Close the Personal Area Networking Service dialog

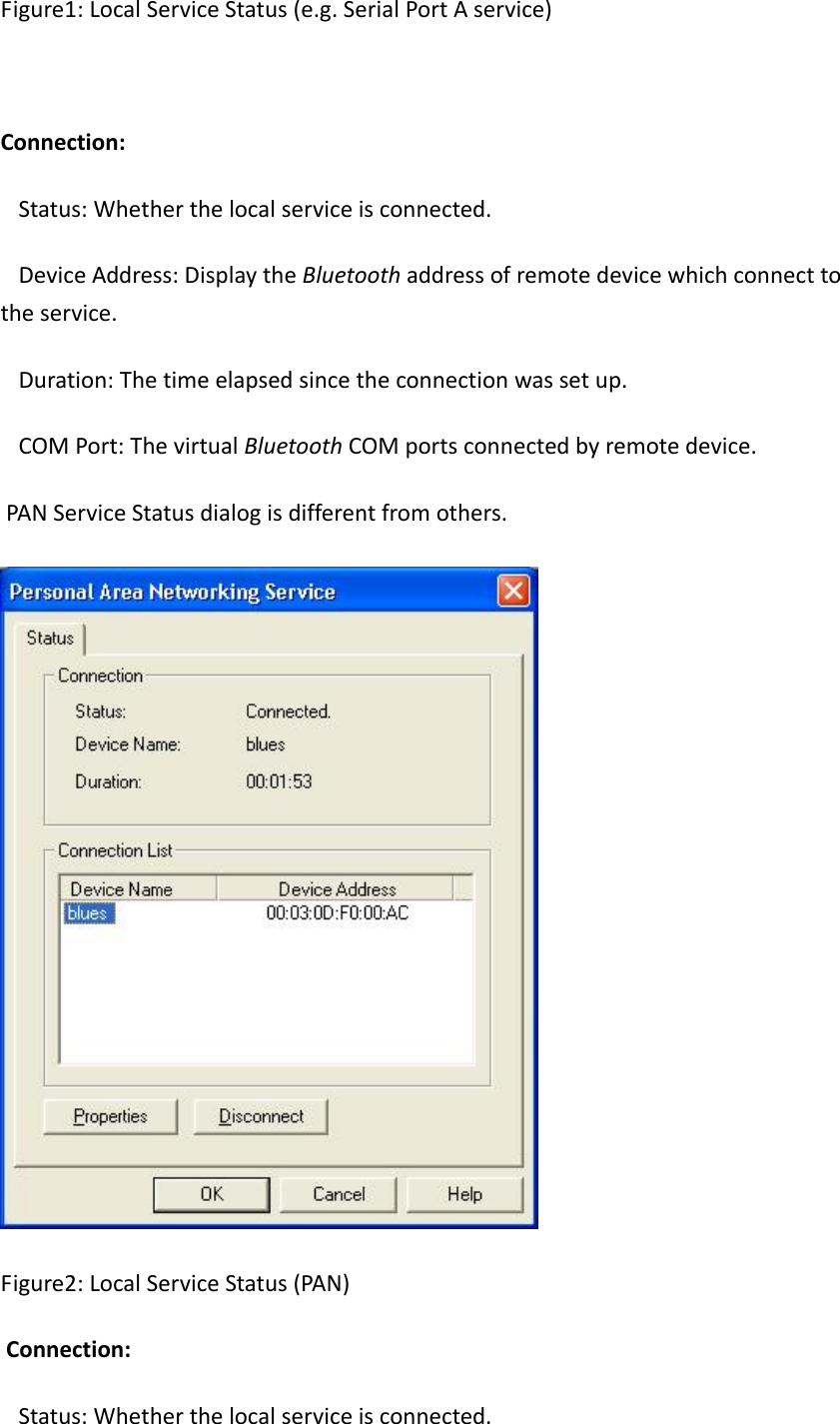tap(513, 591)
